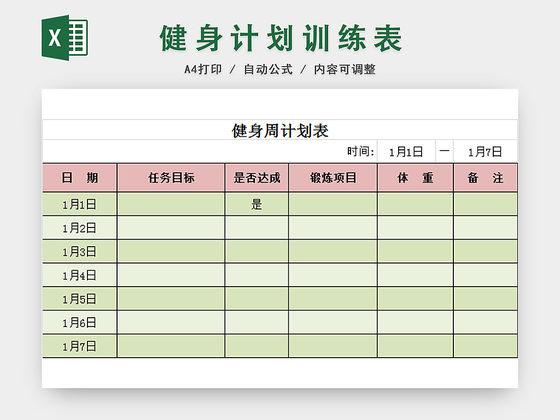Select the 1月4日 date cell
The image size is (560, 420).
click(80, 275)
